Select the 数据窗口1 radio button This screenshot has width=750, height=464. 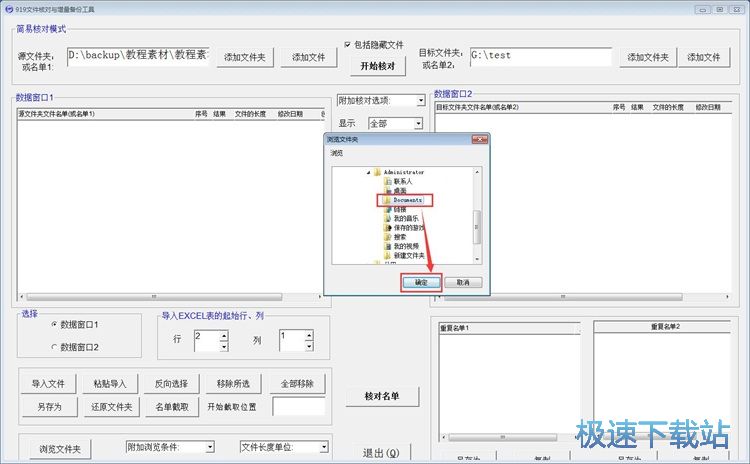click(x=54, y=324)
